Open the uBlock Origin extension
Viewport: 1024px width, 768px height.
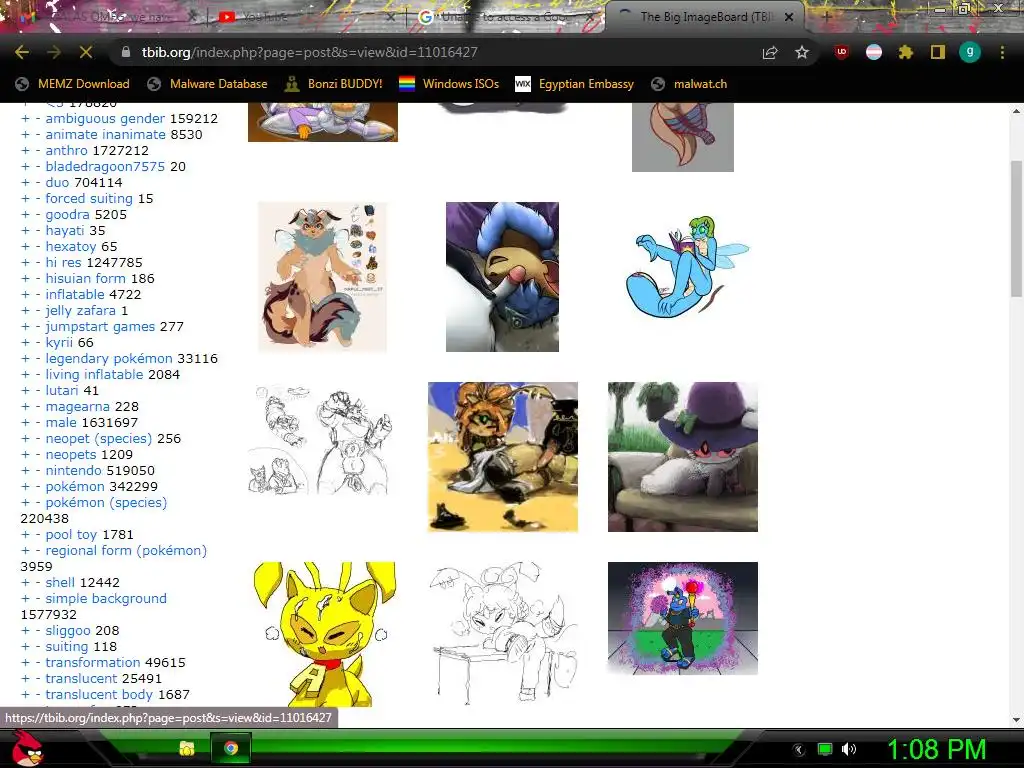[x=842, y=52]
